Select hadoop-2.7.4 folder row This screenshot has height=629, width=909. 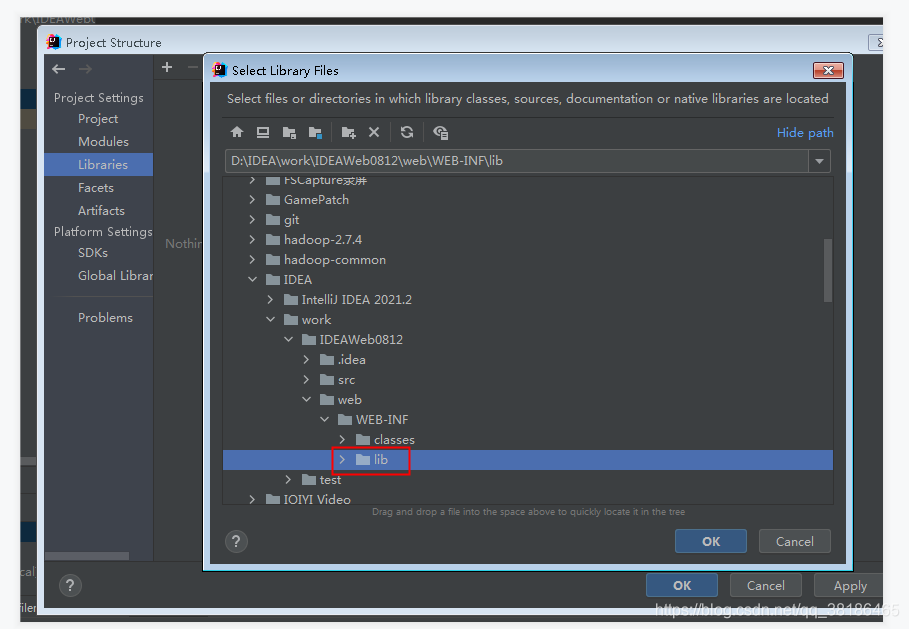coord(528,239)
